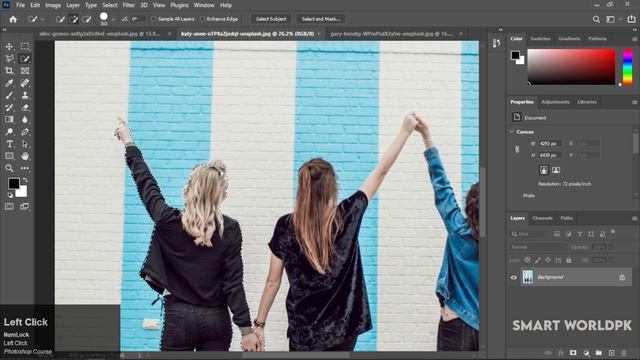
Task: Enable Sample All Layers checkbox
Action: pyautogui.click(x=154, y=19)
